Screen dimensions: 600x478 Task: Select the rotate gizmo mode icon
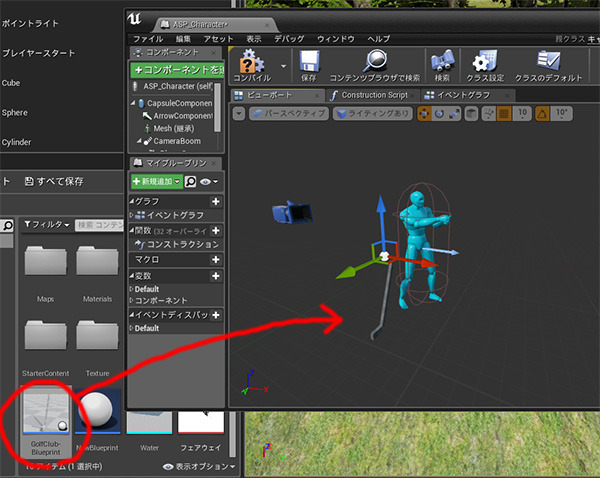[x=439, y=114]
